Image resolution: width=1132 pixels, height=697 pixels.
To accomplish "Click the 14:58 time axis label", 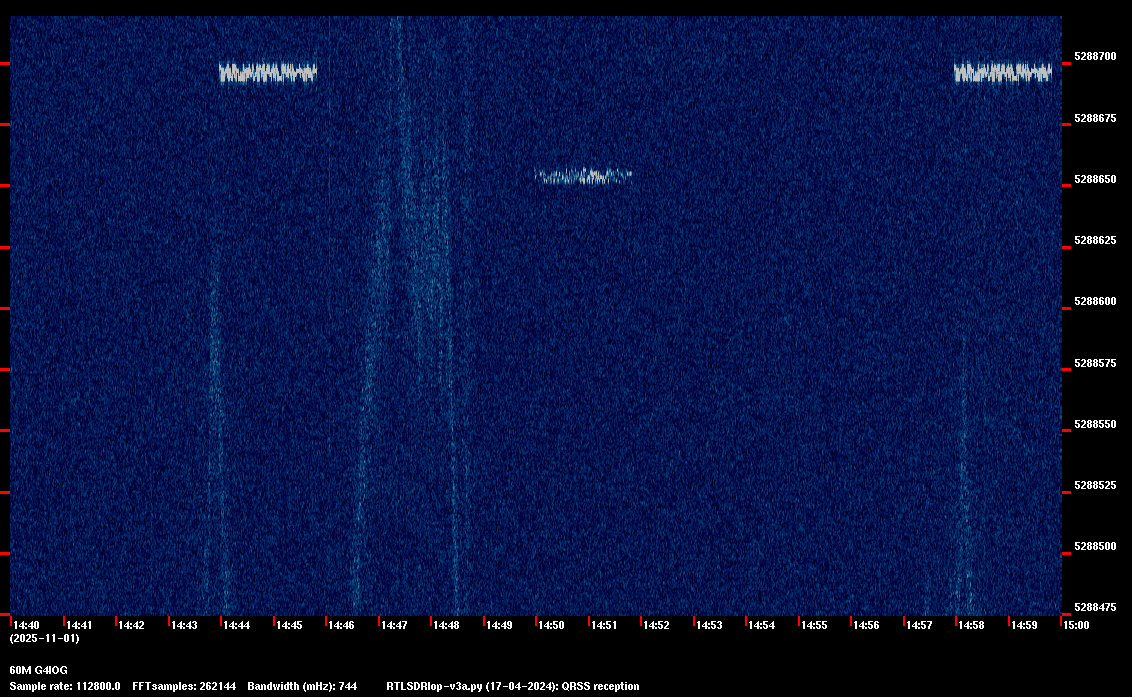I will (972, 625).
